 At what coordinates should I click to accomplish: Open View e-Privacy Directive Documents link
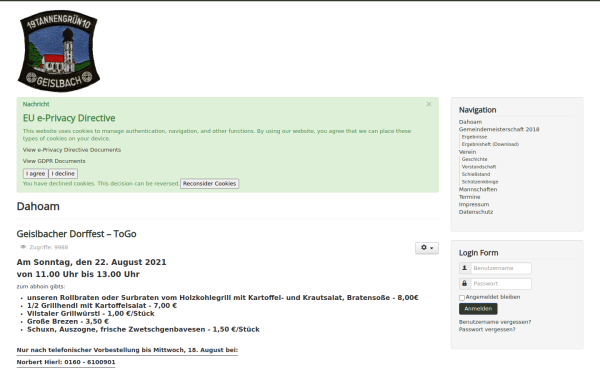tap(72, 150)
